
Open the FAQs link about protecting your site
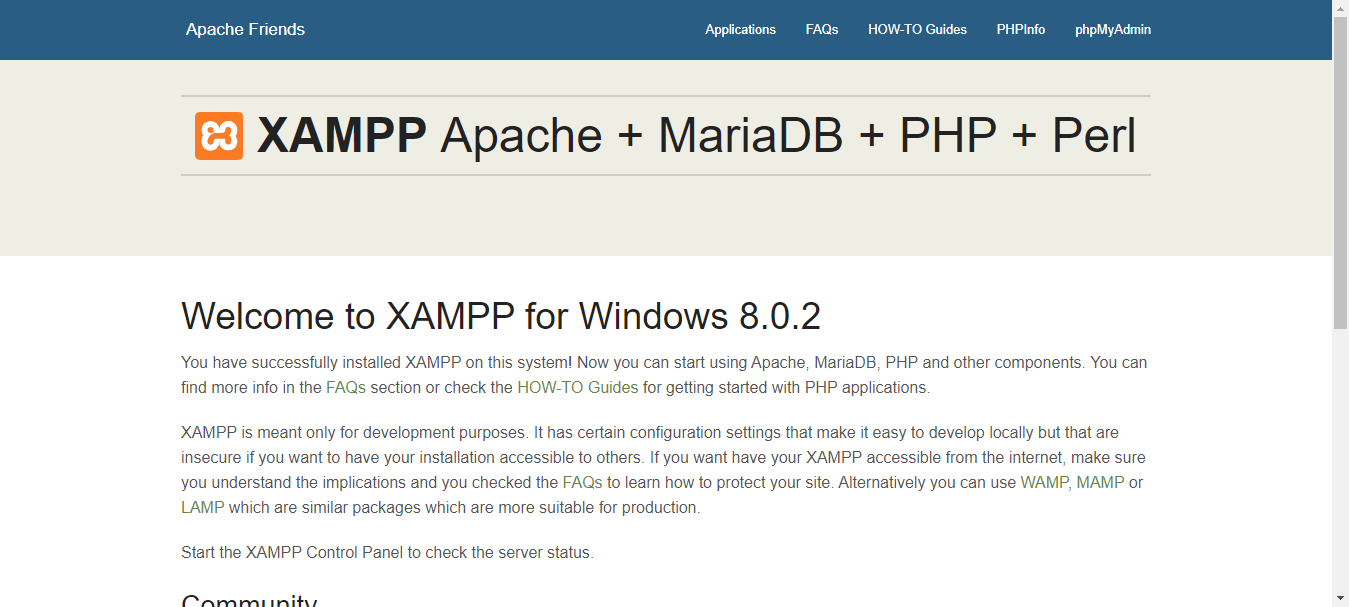pyautogui.click(x=582, y=482)
